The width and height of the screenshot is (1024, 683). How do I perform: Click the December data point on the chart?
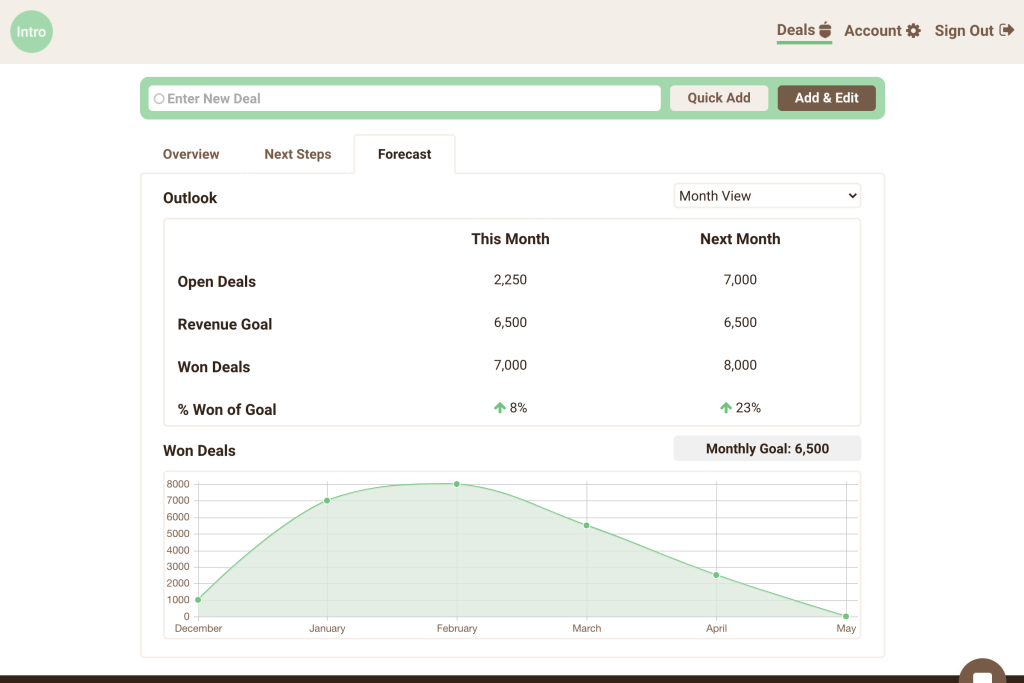[x=198, y=600]
